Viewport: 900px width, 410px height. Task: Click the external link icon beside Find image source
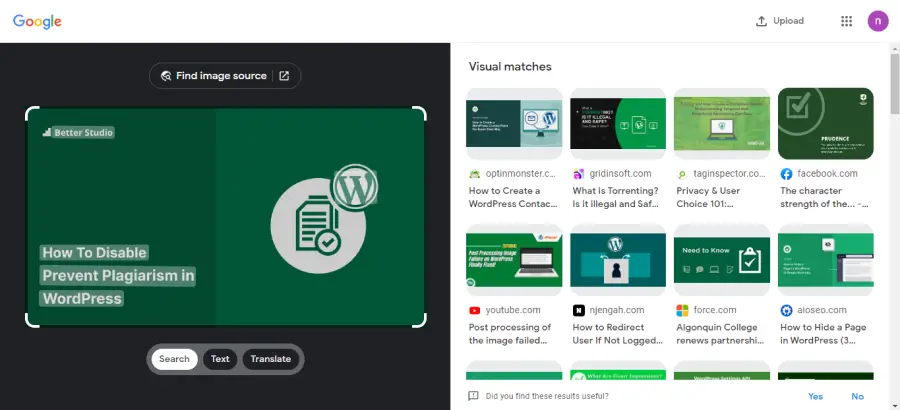284,76
